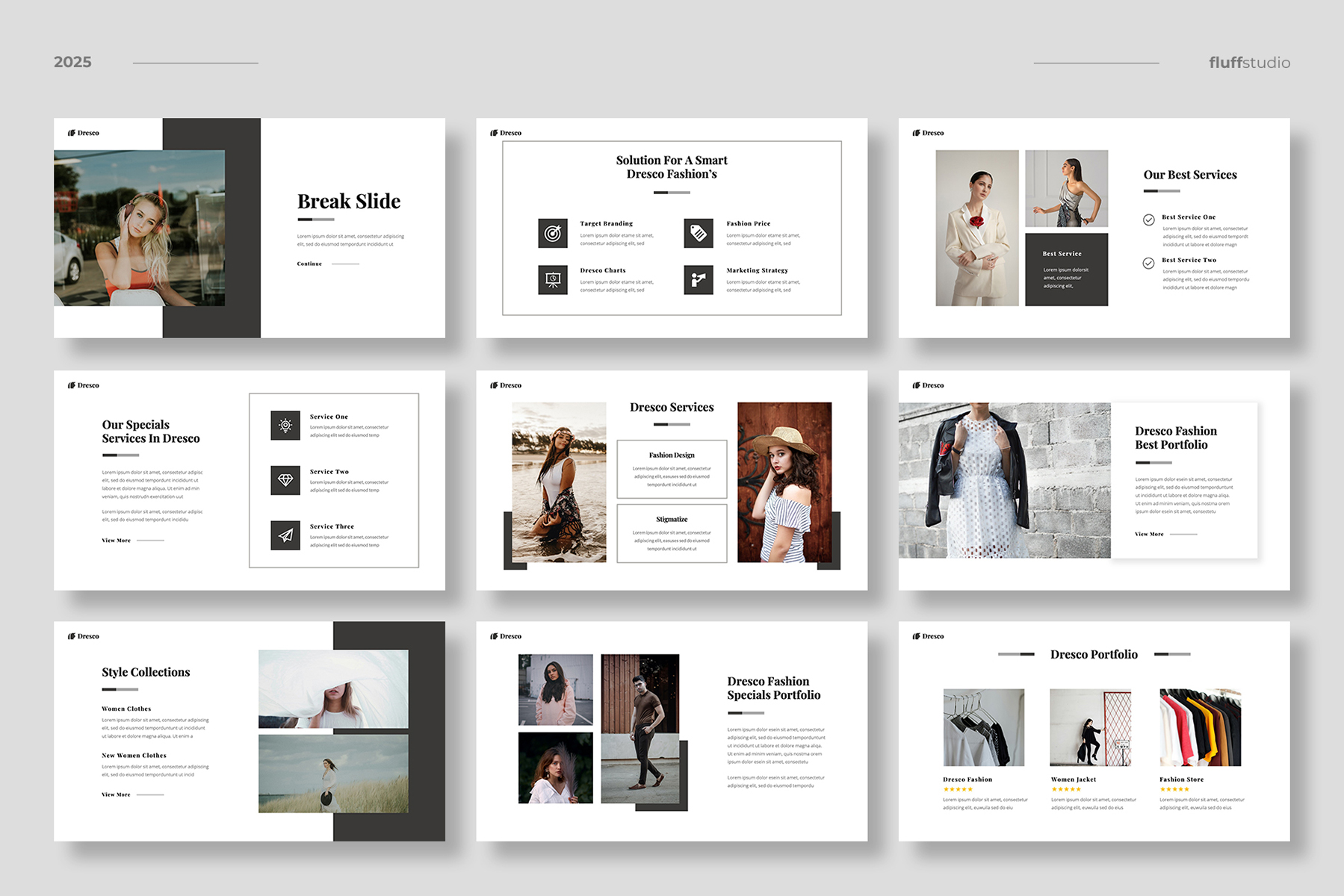Click View More under Our Specials Services

[116, 541]
